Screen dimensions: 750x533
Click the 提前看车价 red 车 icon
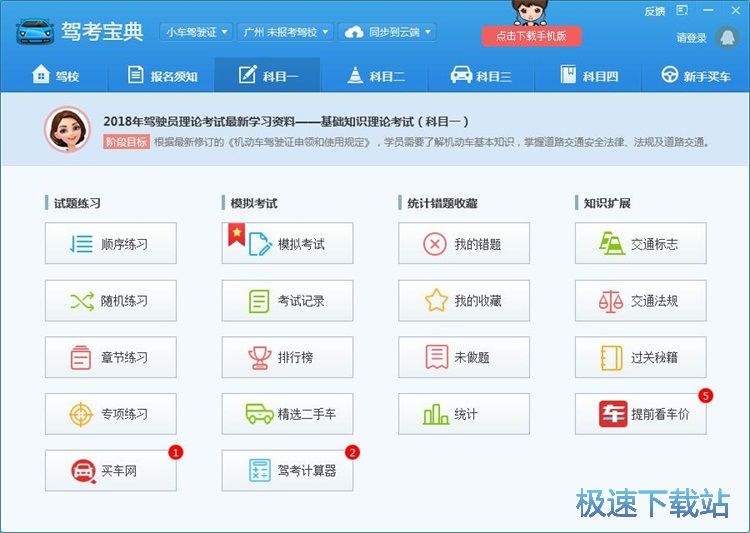tap(613, 414)
